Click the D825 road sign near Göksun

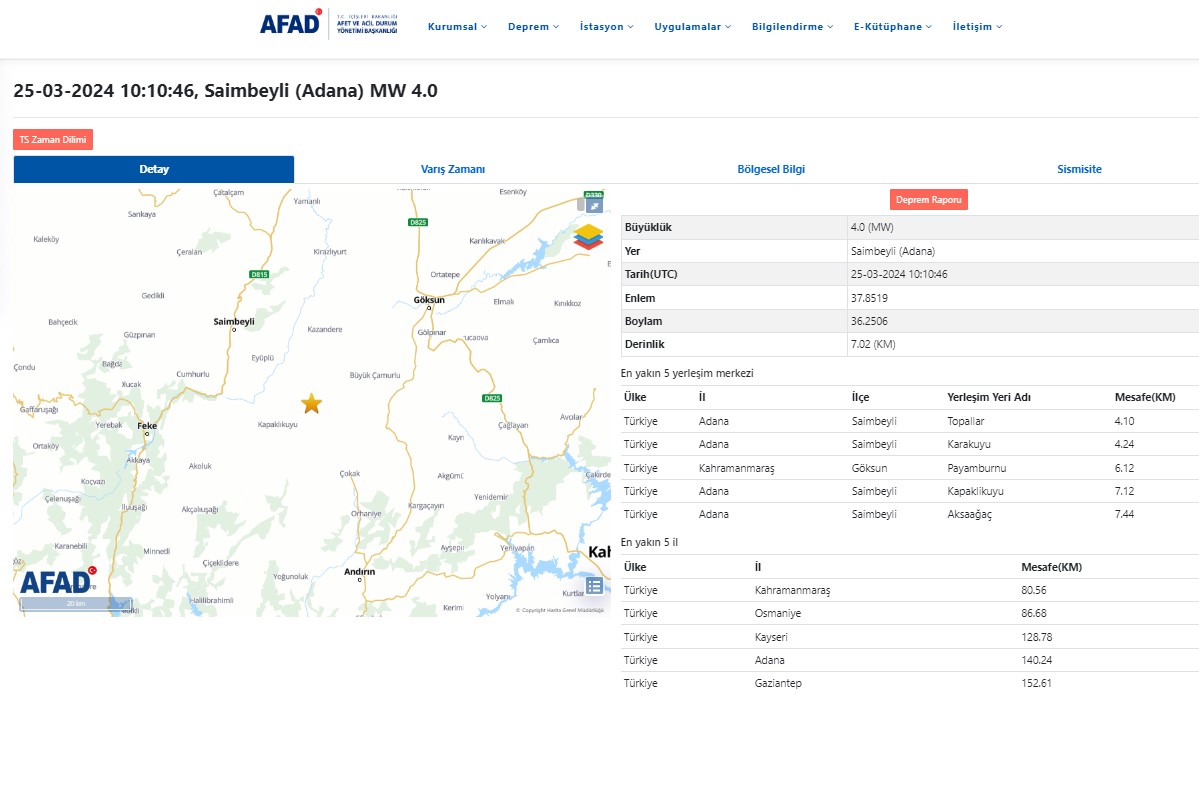[418, 222]
